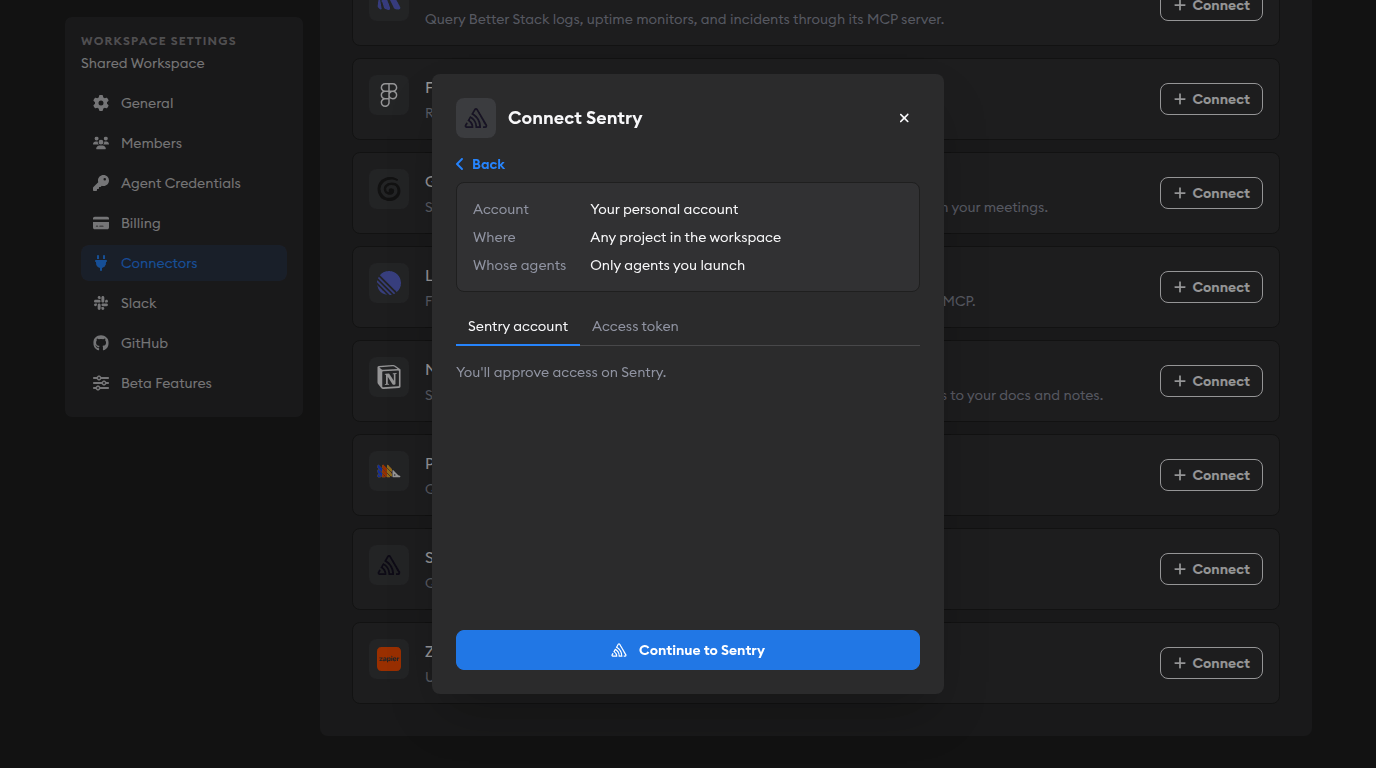
Task: Click the Figma connector logo
Action: pyautogui.click(x=389, y=95)
